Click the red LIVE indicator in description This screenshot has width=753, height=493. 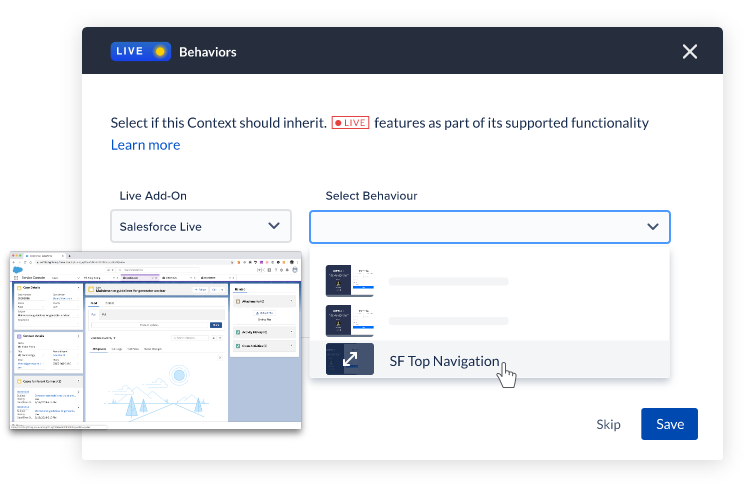coord(351,123)
